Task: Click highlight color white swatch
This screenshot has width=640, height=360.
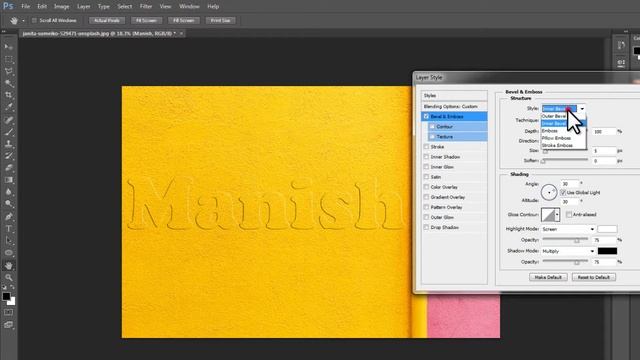Action: point(607,229)
